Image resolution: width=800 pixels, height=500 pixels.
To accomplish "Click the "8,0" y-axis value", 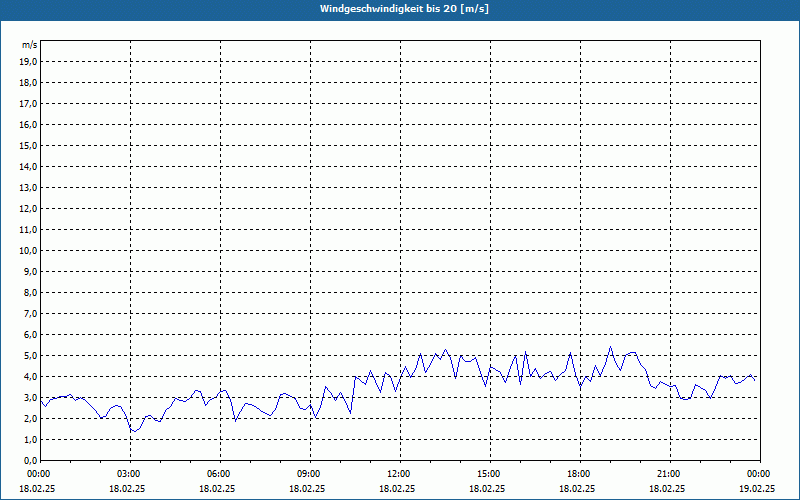I will 31,292.
